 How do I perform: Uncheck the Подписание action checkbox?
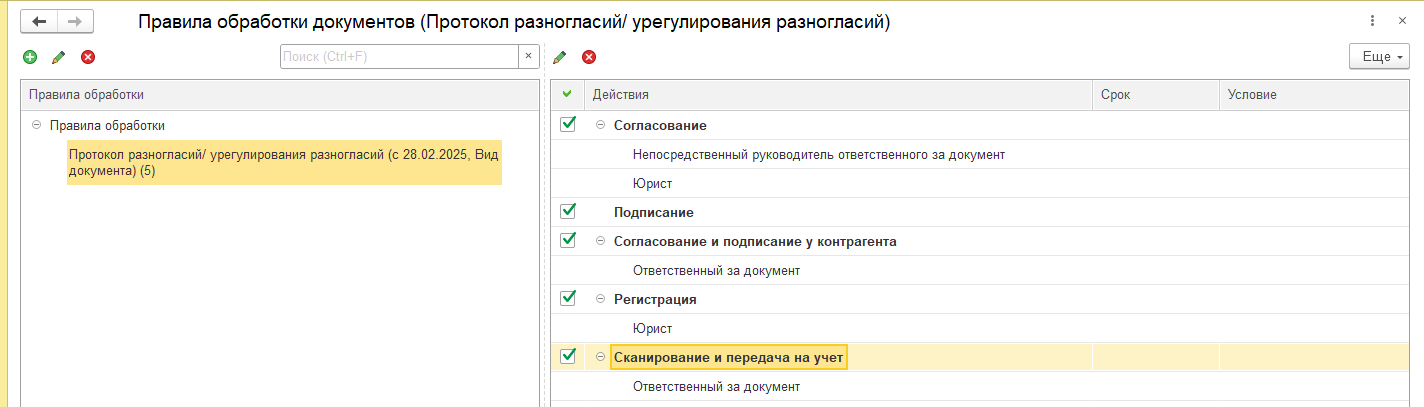pos(568,212)
